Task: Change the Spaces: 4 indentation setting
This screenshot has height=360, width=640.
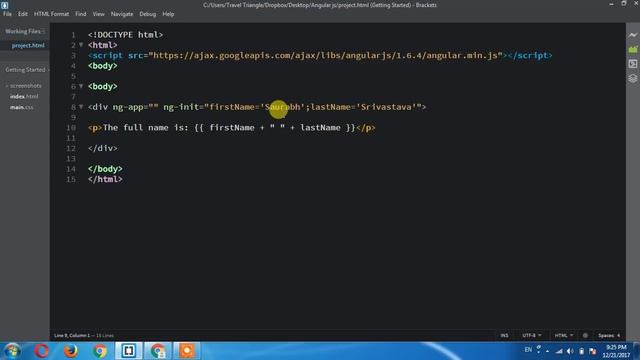Action: pos(609,336)
